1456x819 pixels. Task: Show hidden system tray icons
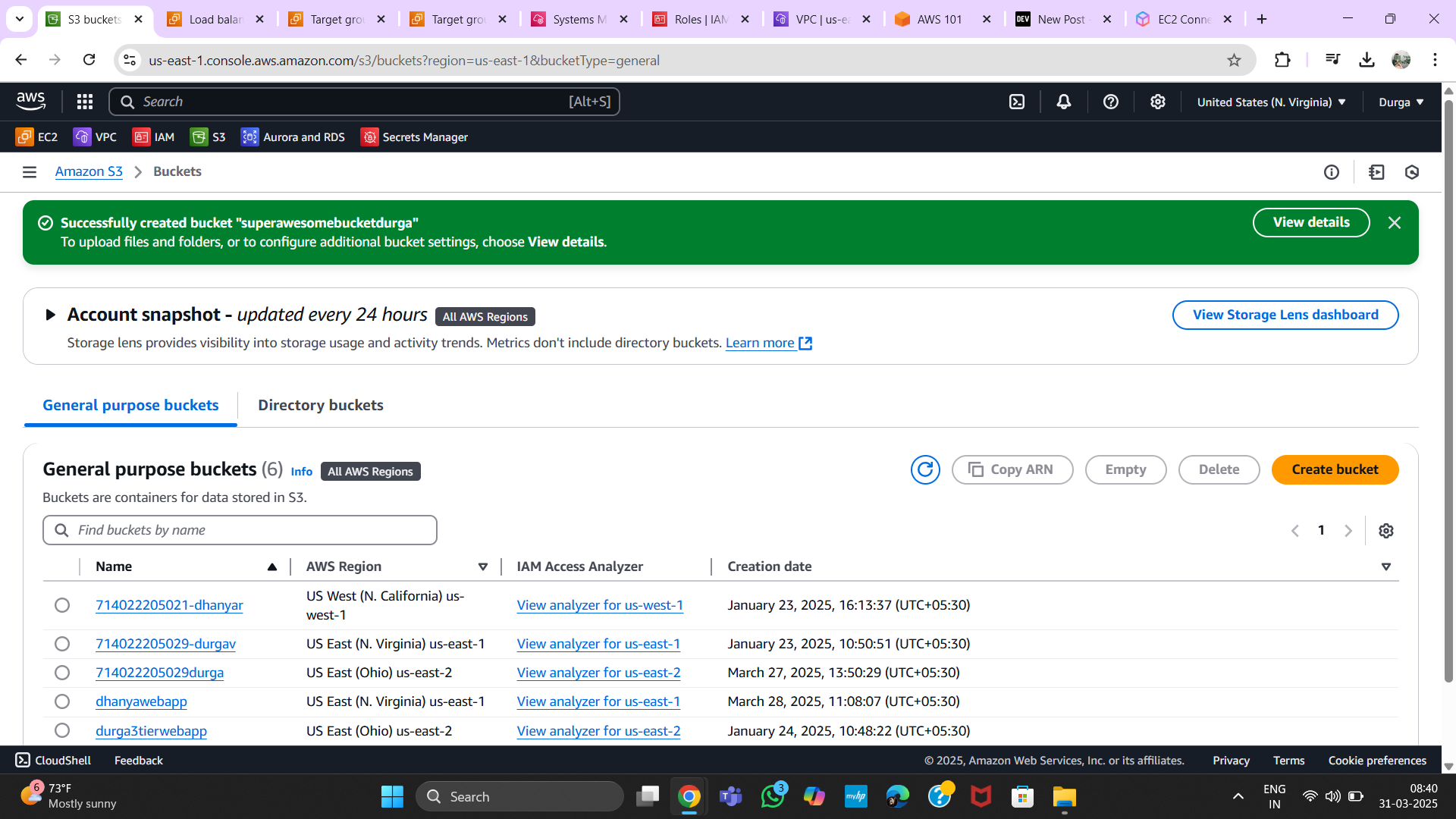click(x=1238, y=796)
